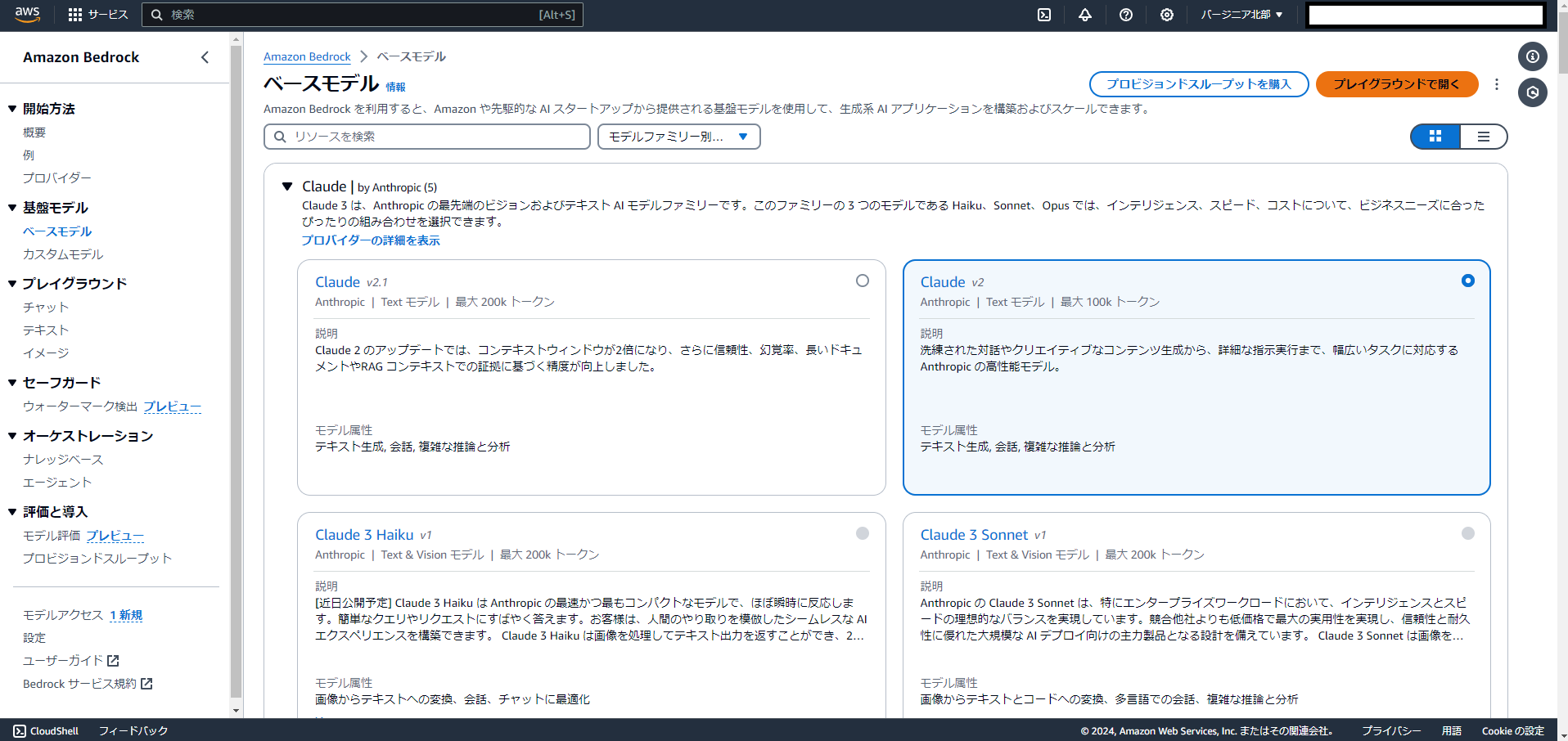Image resolution: width=1568 pixels, height=741 pixels.
Task: Select the Claude 3 Haiku radio button
Action: [863, 533]
